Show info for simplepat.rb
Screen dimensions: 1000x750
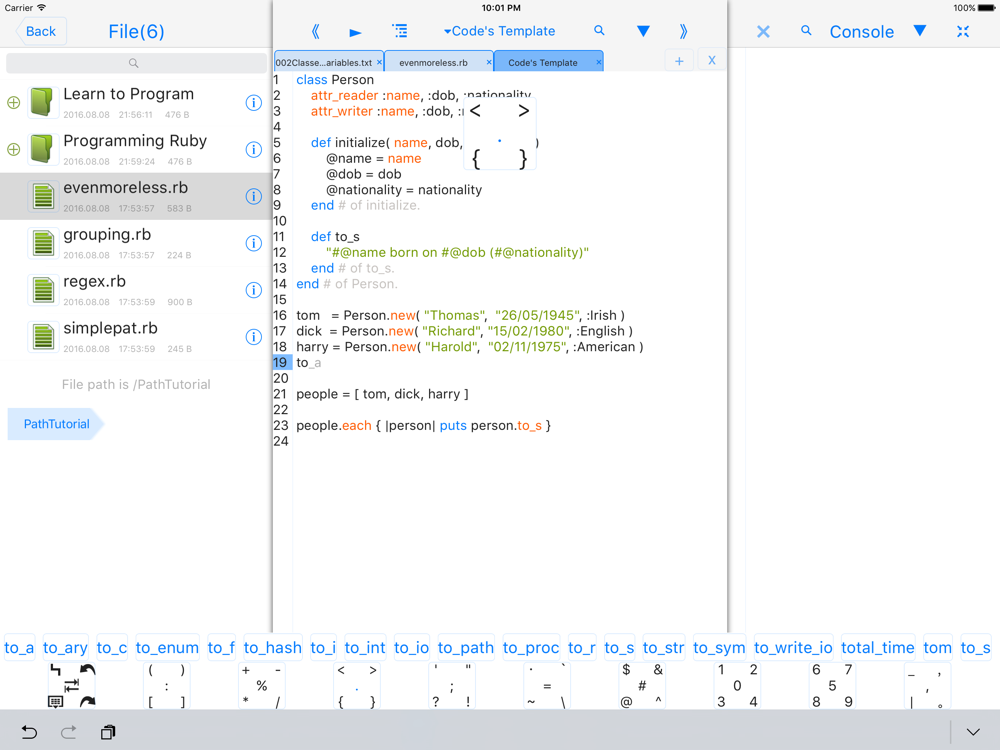[254, 337]
